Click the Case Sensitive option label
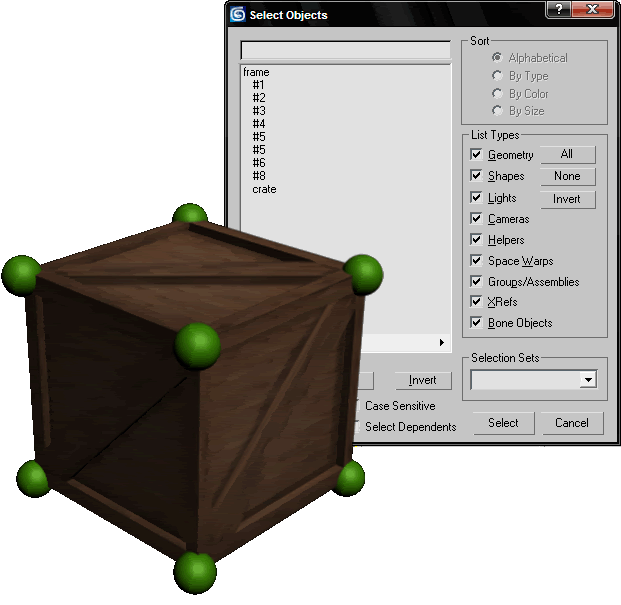 point(400,406)
